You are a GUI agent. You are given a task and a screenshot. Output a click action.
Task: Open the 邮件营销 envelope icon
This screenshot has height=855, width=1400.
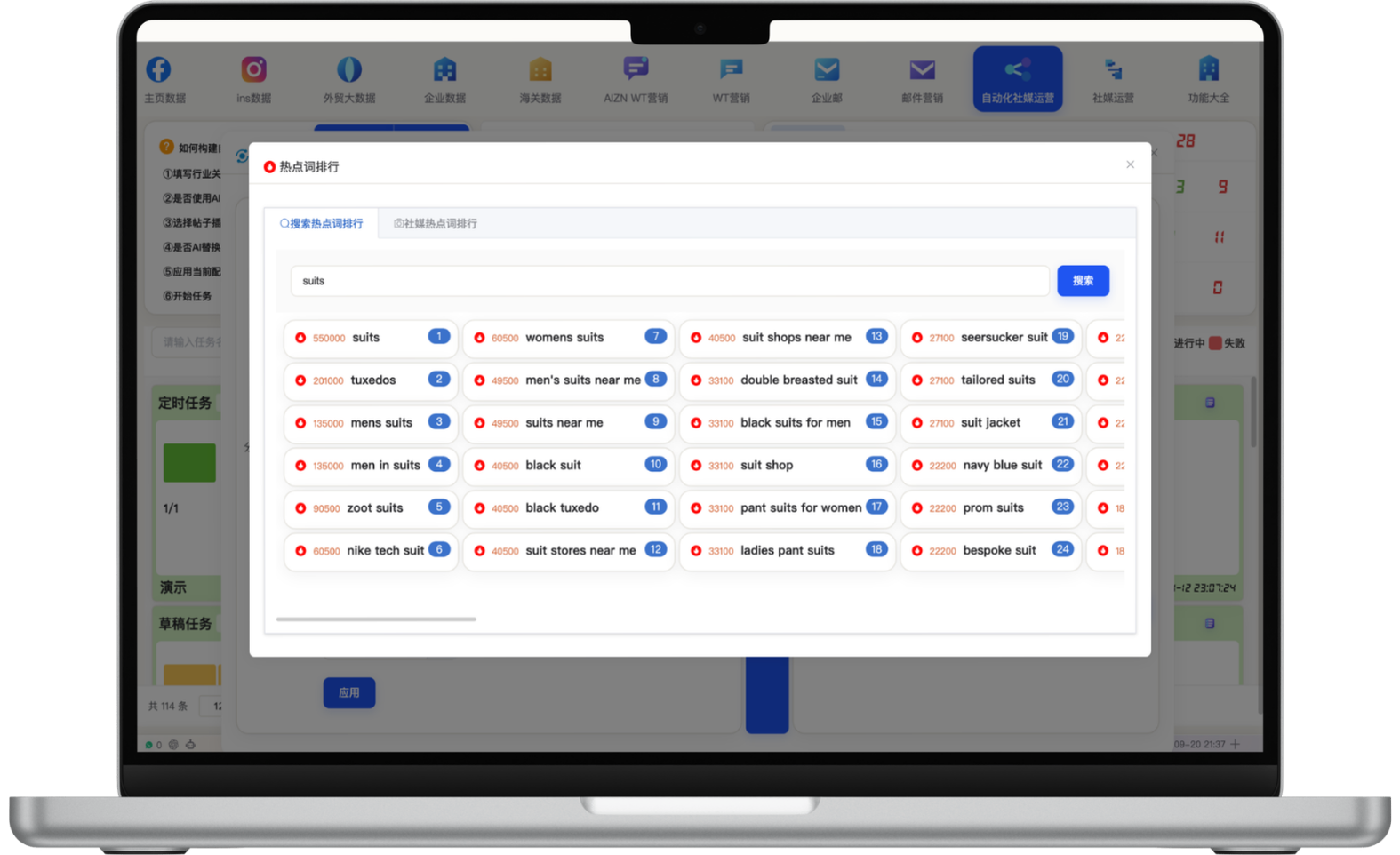[922, 69]
